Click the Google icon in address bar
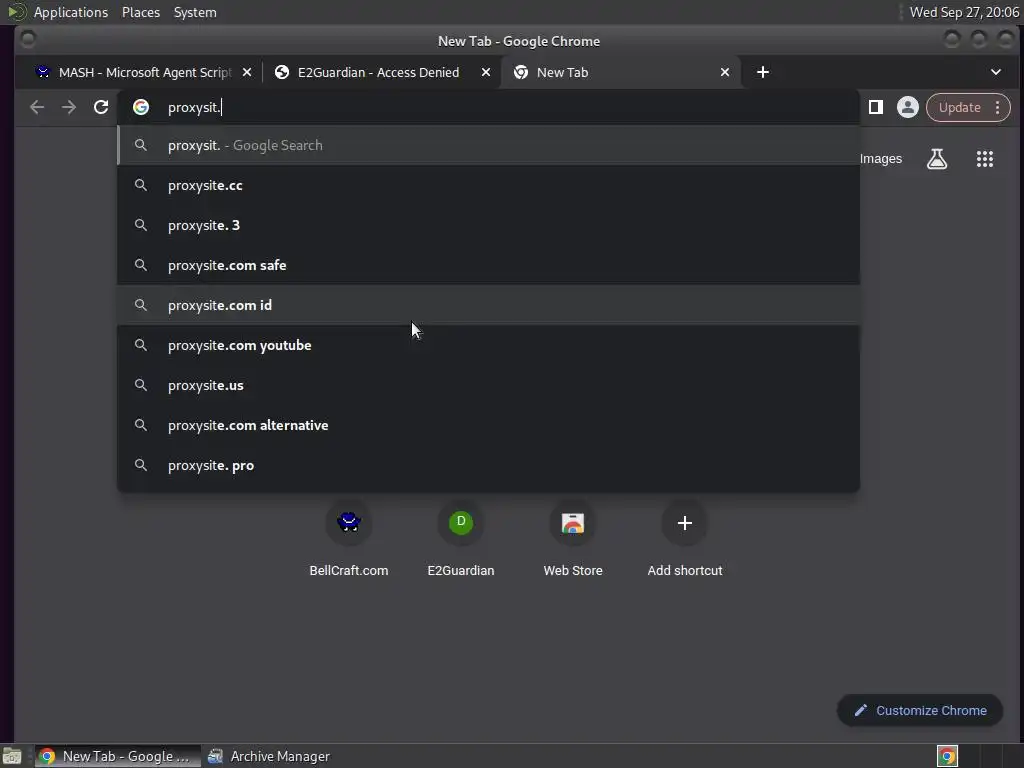Screen dimensions: 1024x768 point(141,107)
